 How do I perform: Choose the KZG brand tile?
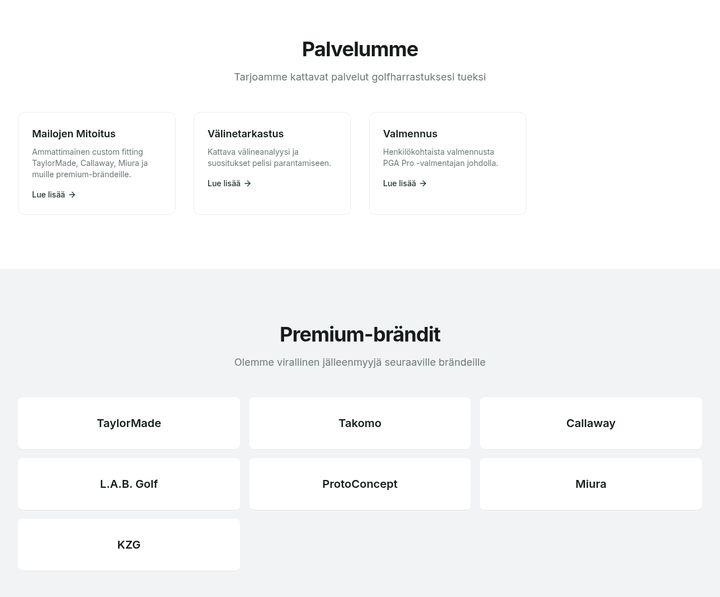(x=129, y=544)
